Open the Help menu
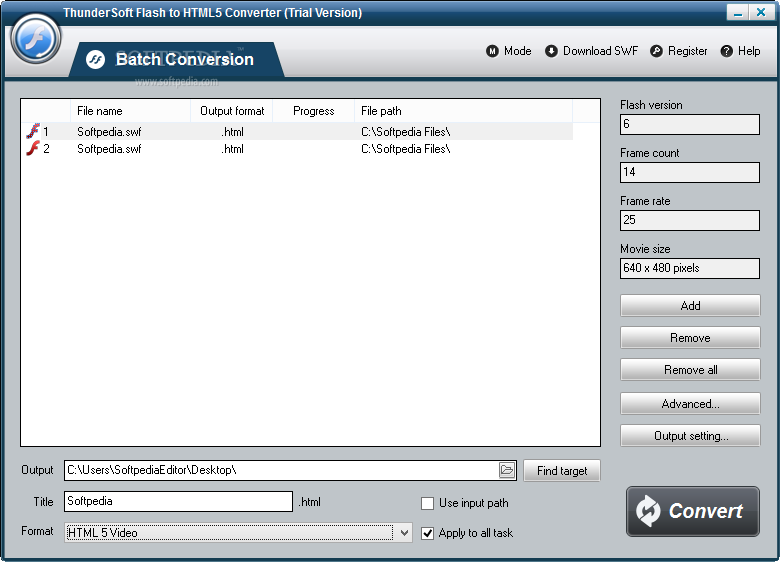The width and height of the screenshot is (780, 562). pyautogui.click(x=741, y=51)
